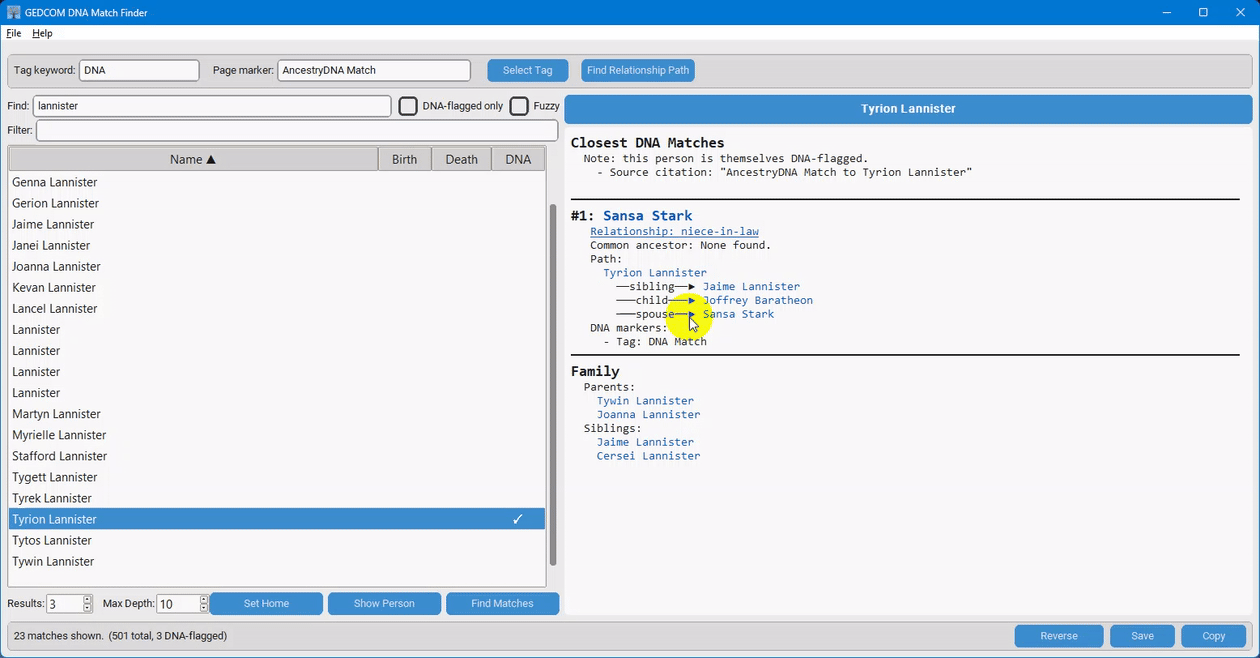
Task: Click the person list vertical scrollbar
Action: [553, 385]
